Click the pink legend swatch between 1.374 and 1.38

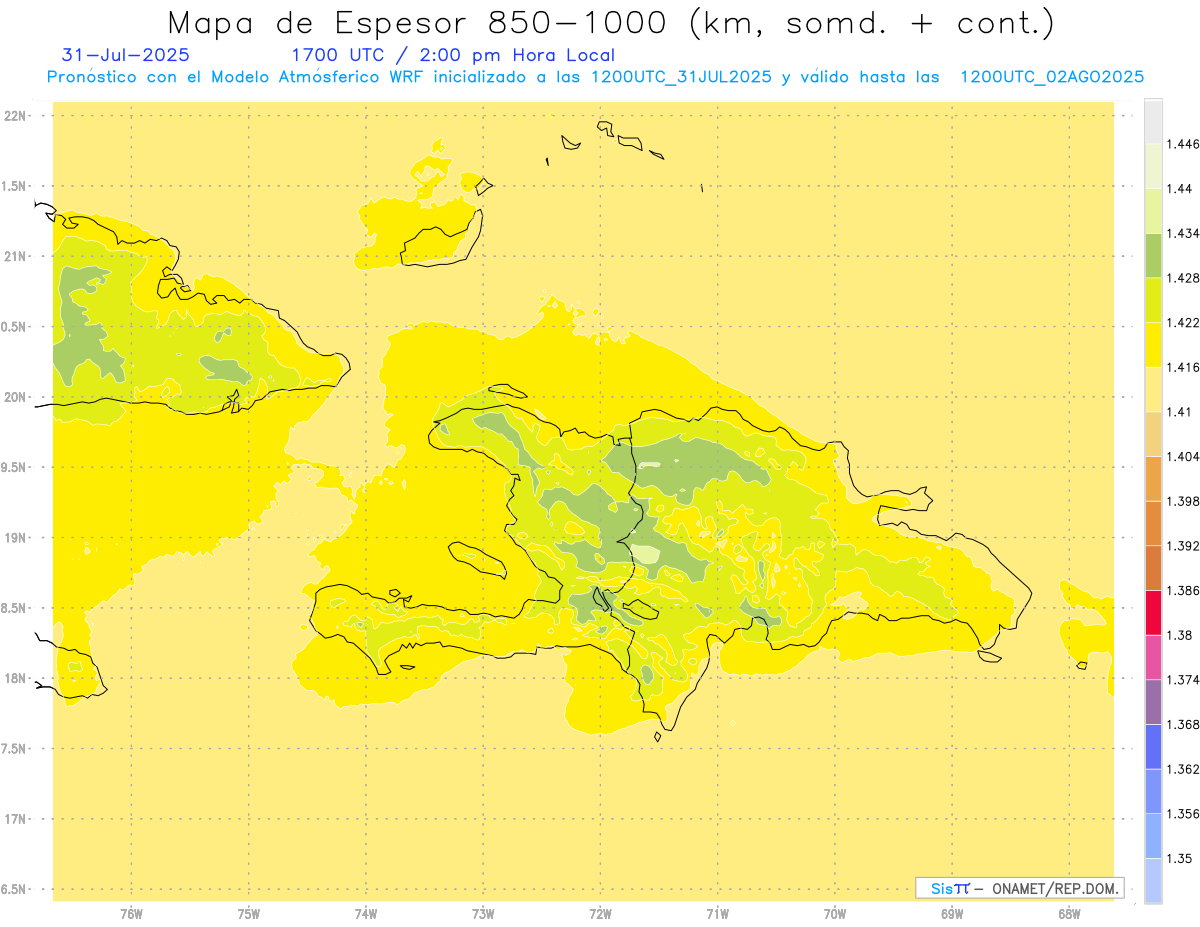coord(1153,656)
